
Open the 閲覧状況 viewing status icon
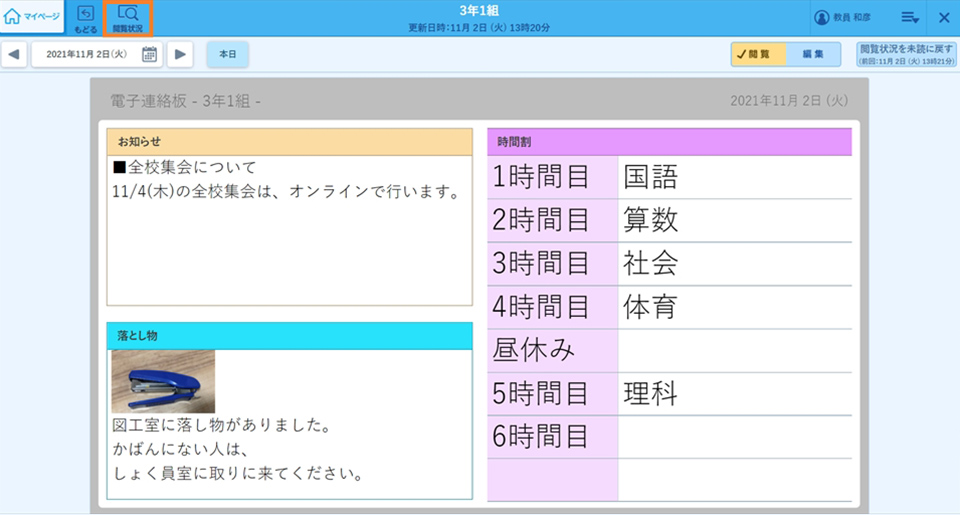click(128, 18)
